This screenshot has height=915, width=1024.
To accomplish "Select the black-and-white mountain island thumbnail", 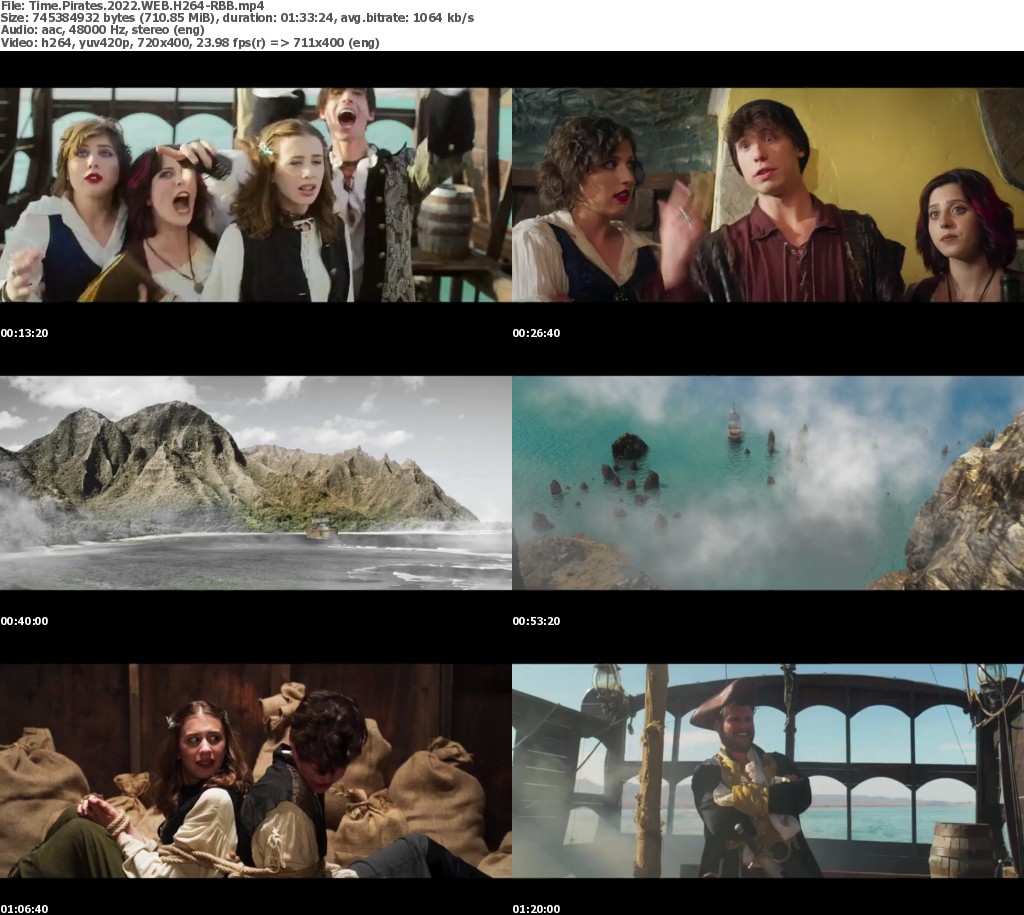I will [x=256, y=482].
